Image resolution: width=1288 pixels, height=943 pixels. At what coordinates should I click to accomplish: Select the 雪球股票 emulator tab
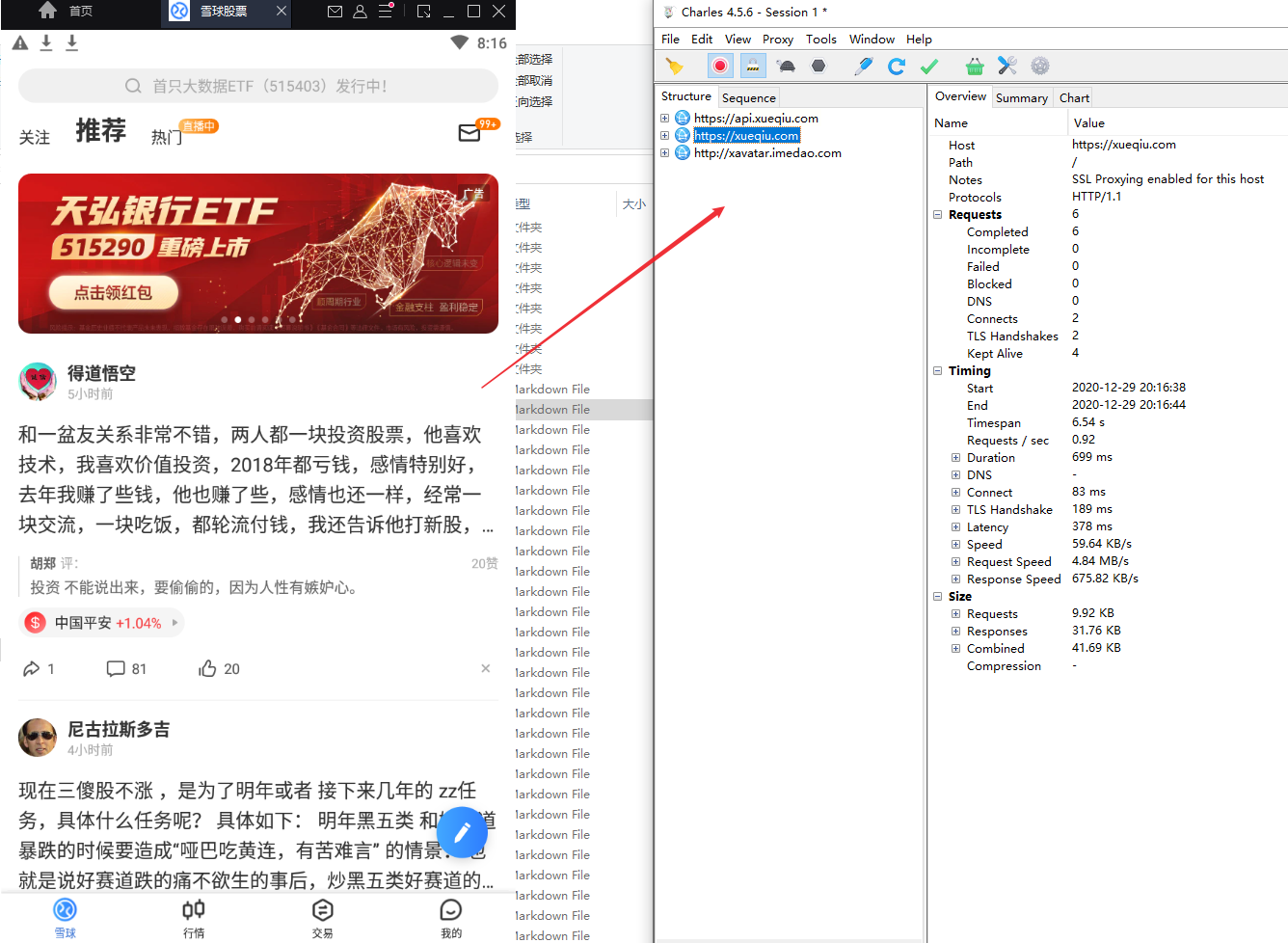click(x=224, y=12)
